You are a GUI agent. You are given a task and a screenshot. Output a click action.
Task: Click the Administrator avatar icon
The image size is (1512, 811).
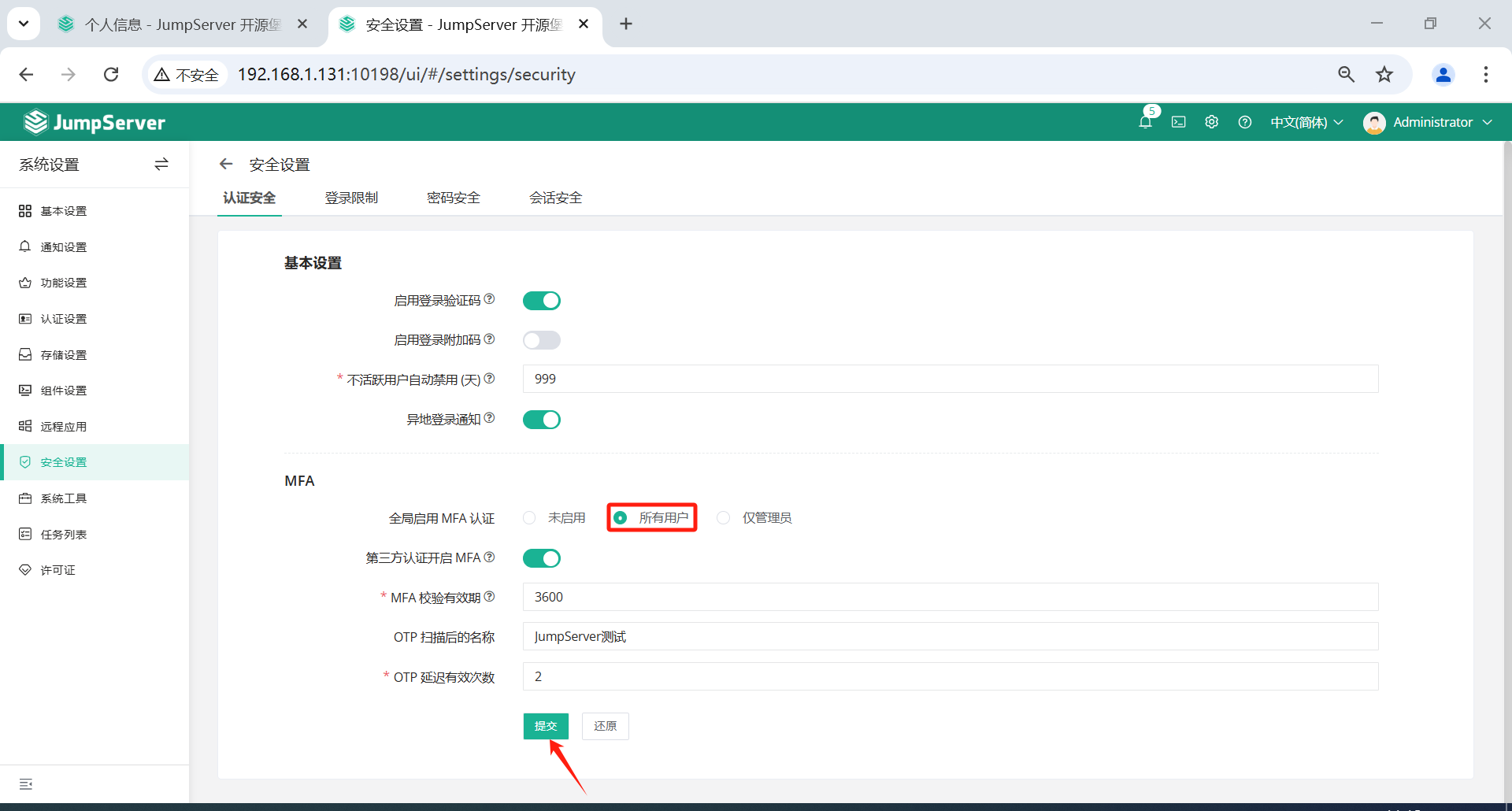1374,122
